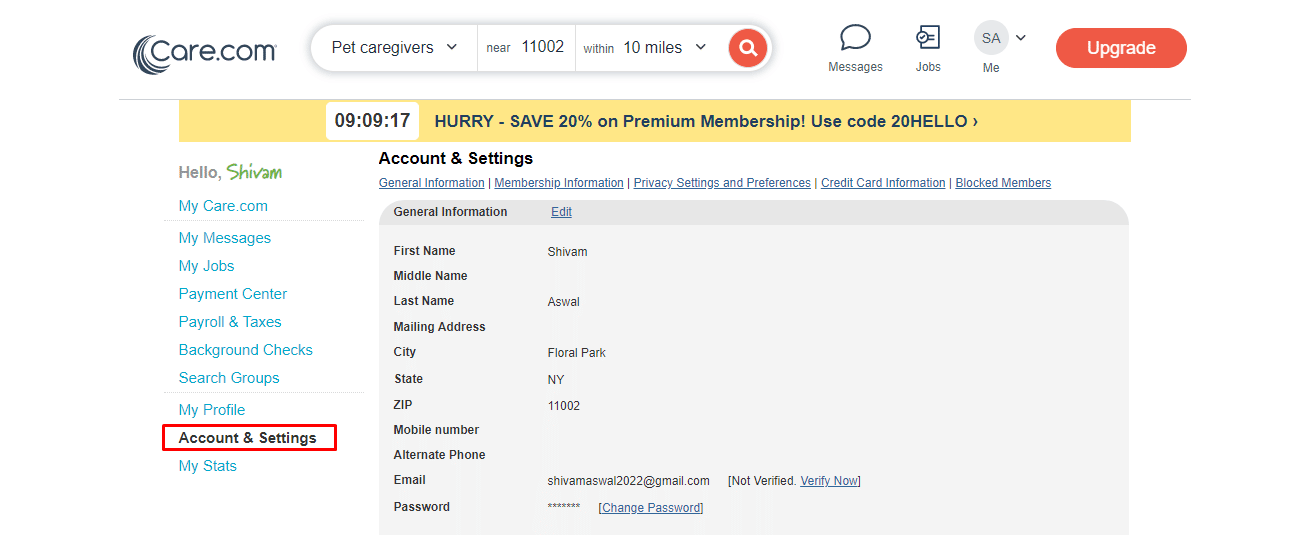Viewport: 1304px width, 553px height.
Task: Open My Messages in sidebar
Action: pos(225,238)
